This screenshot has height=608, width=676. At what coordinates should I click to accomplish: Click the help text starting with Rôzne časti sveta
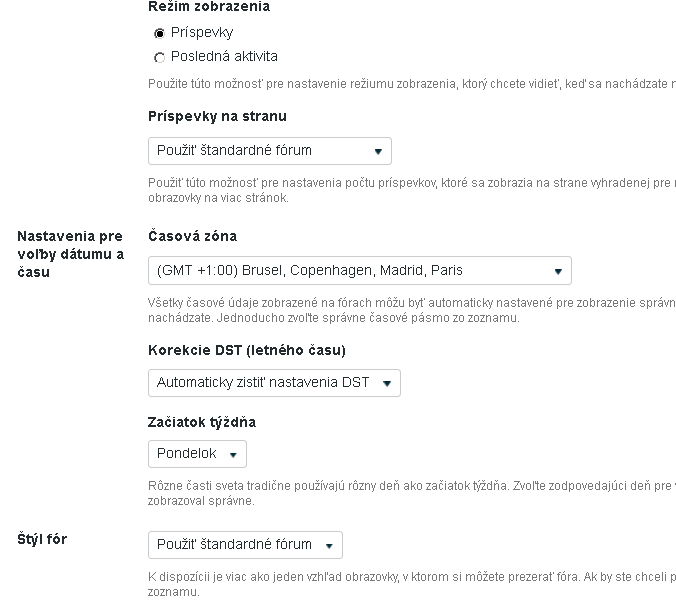point(412,493)
